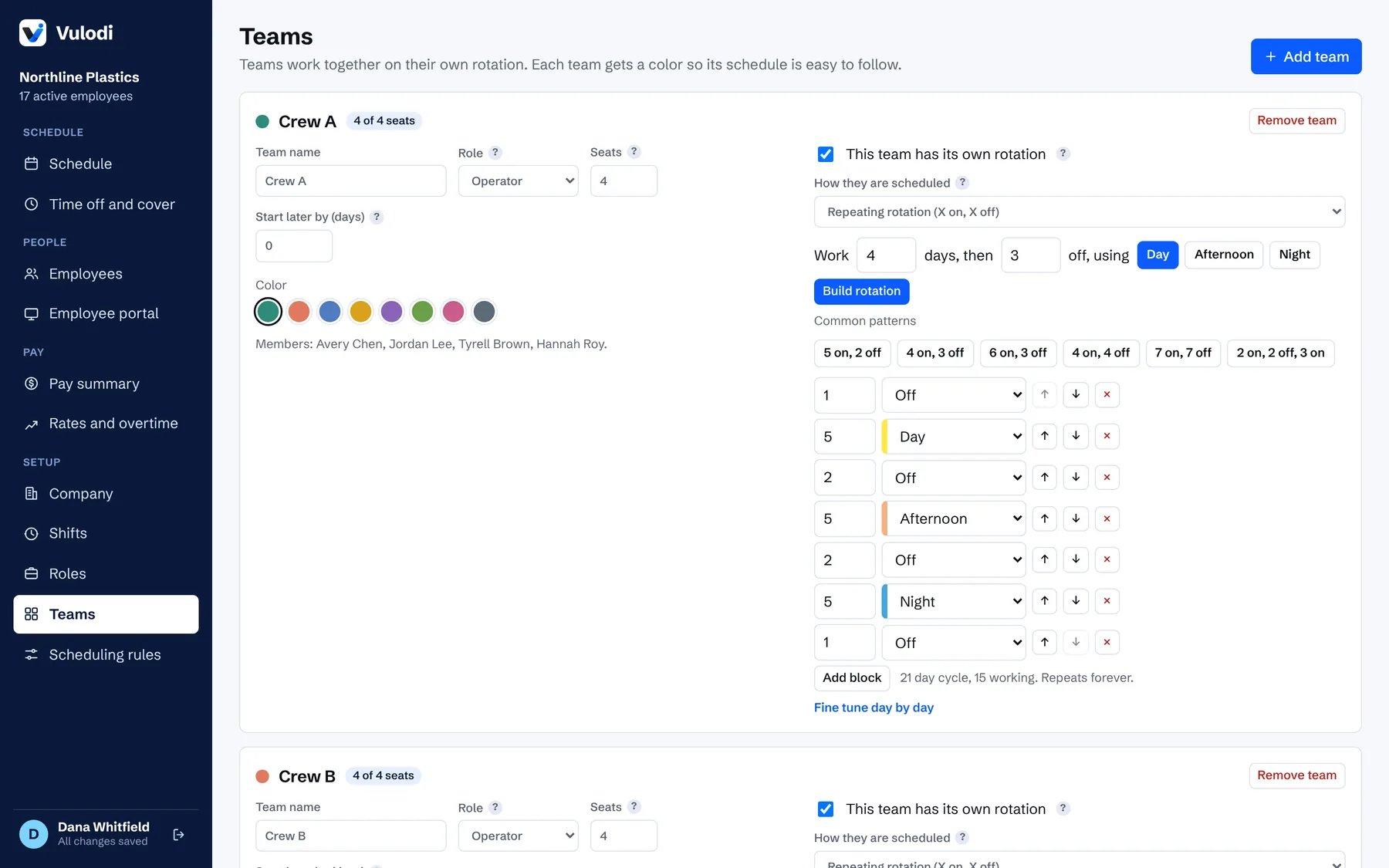This screenshot has width=1389, height=868.
Task: Open the Day block type dropdown
Action: [x=954, y=437]
